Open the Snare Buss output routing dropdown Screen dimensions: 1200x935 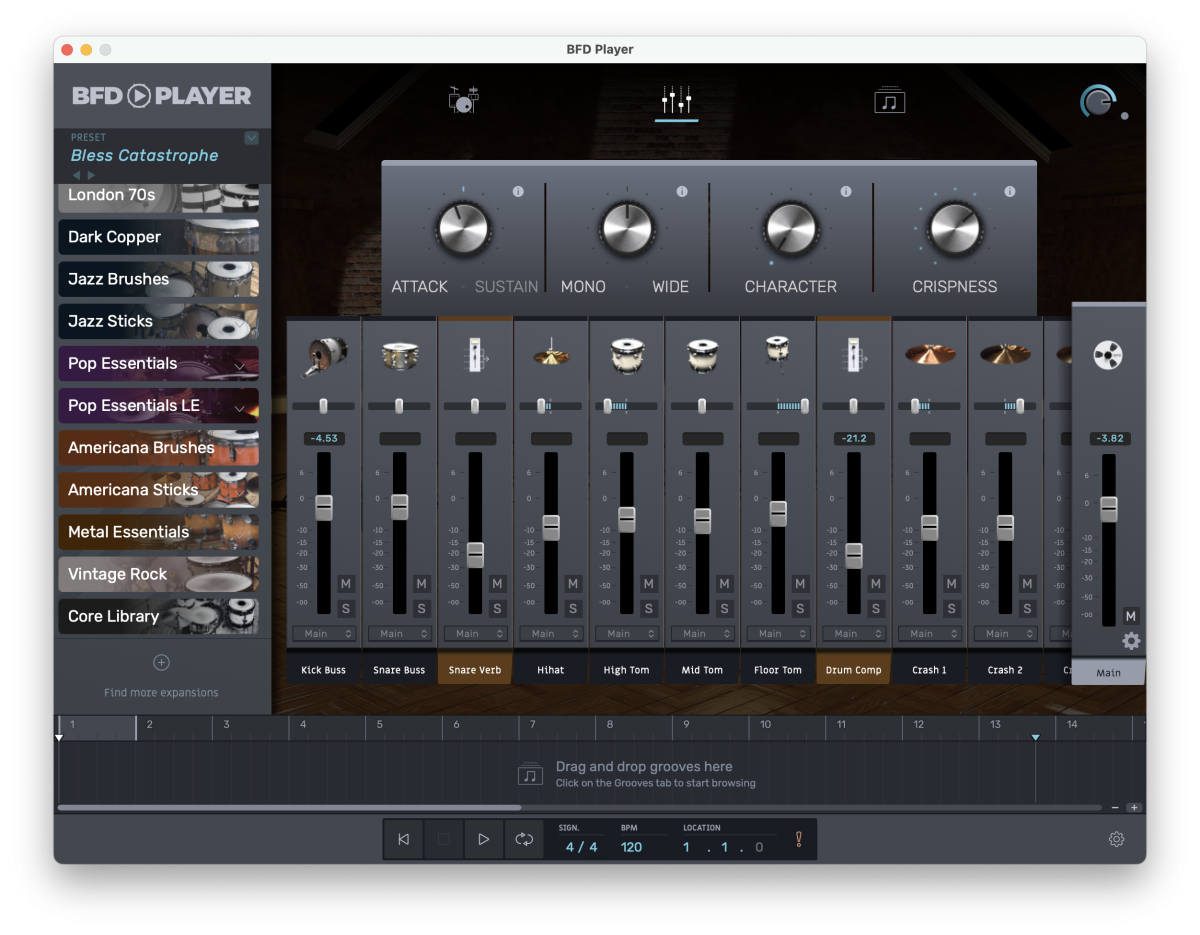point(399,633)
